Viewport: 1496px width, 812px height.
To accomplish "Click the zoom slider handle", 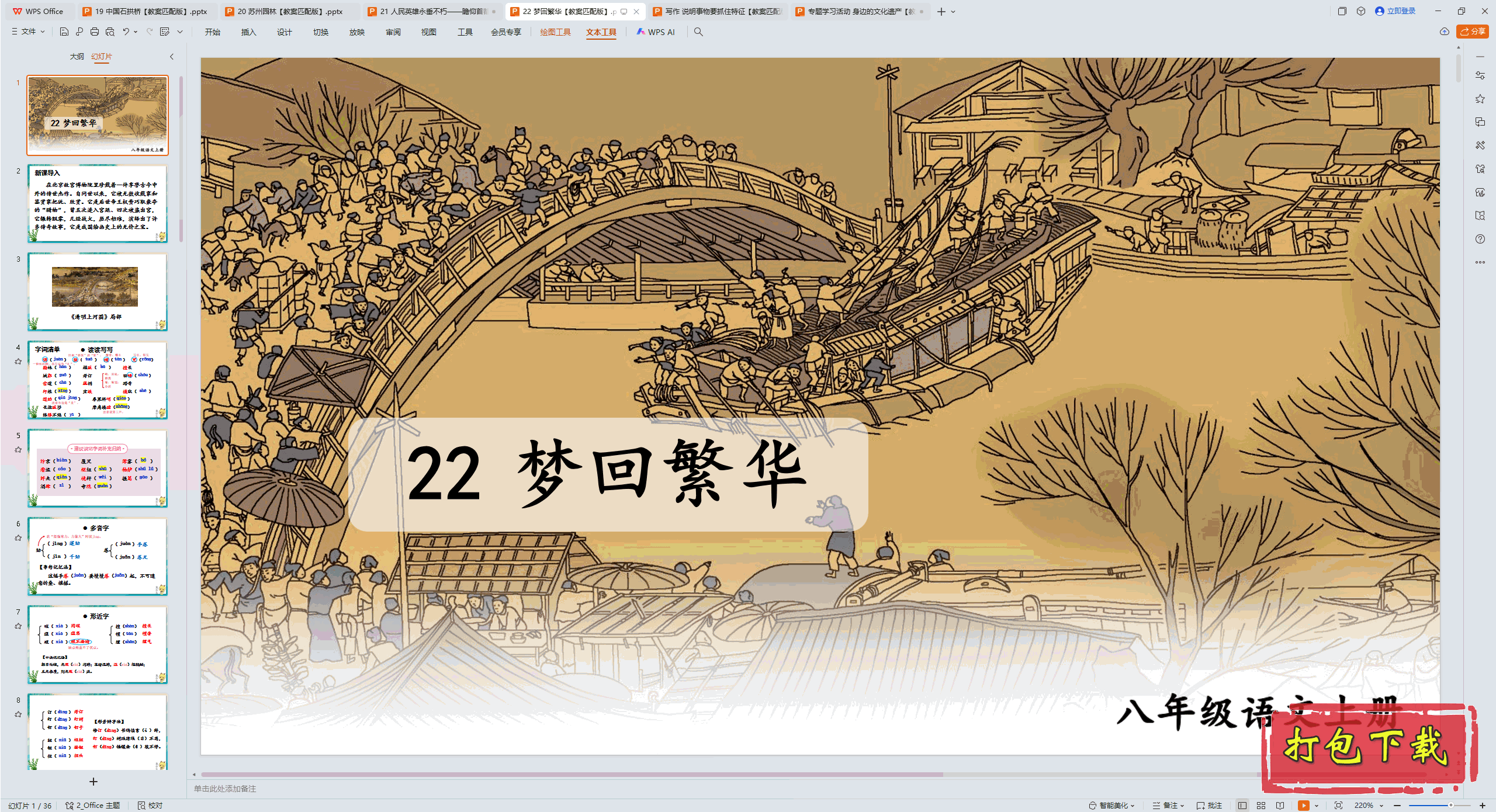I will click(x=1450, y=806).
